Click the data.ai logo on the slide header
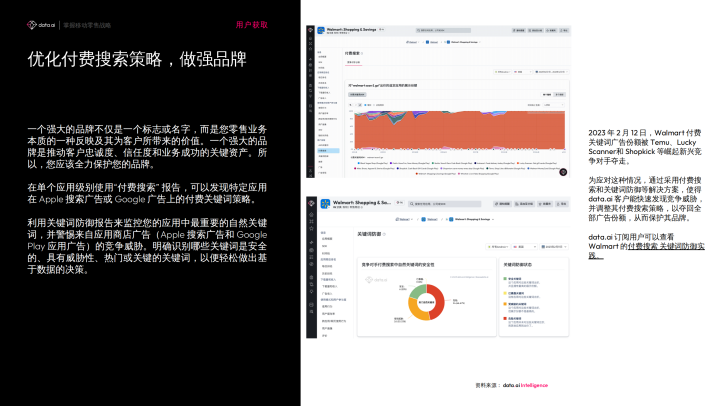This screenshot has width=710, height=406. pos(41,25)
